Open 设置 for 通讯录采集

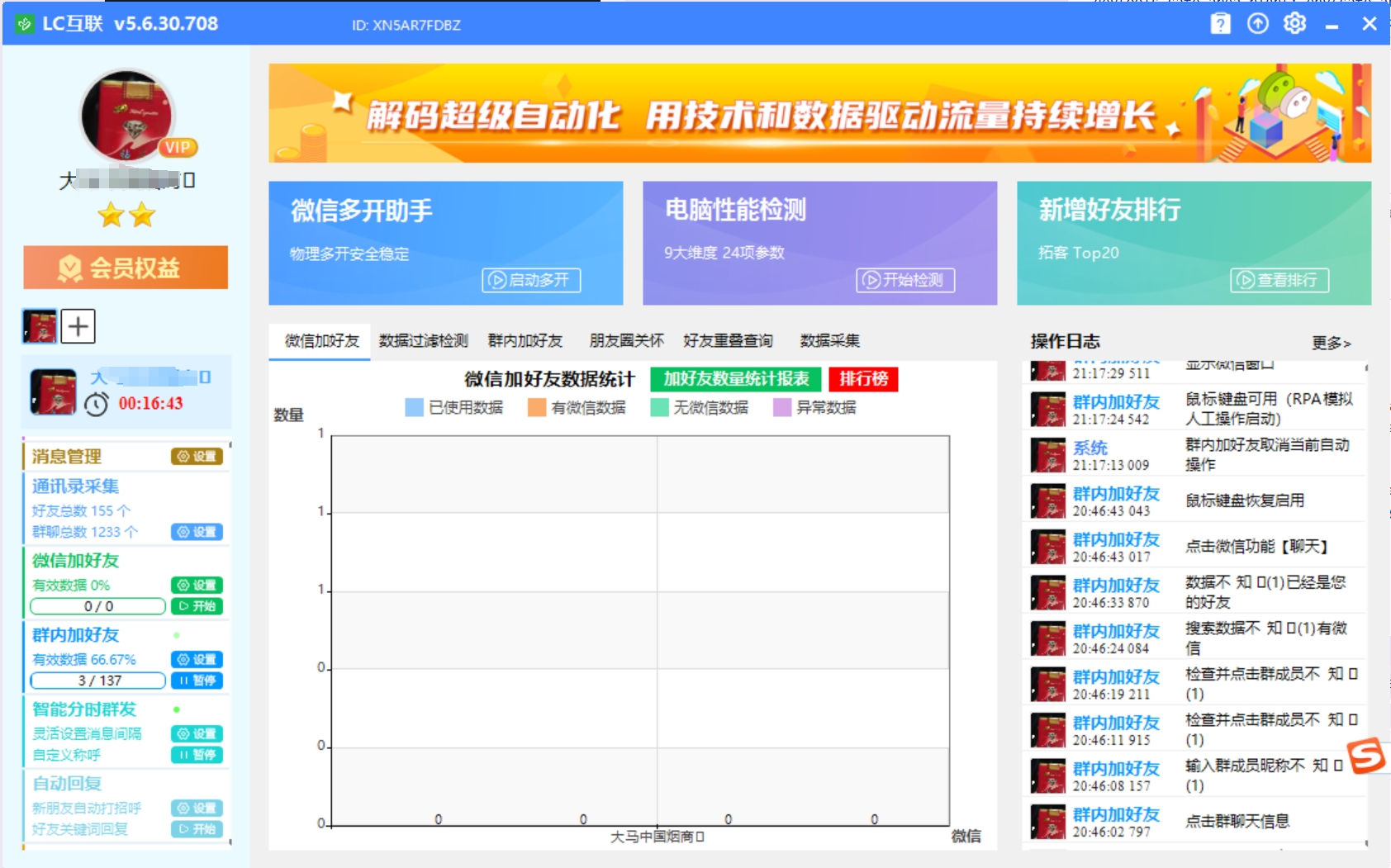tap(197, 532)
